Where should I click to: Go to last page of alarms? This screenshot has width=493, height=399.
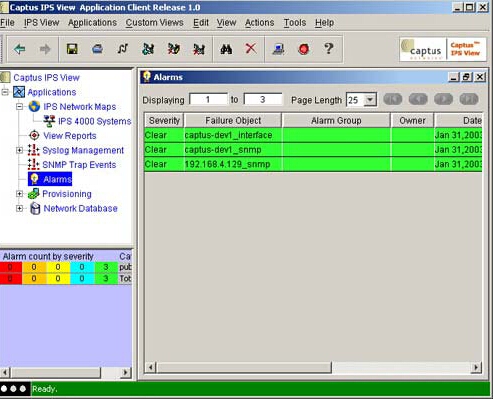point(469,99)
